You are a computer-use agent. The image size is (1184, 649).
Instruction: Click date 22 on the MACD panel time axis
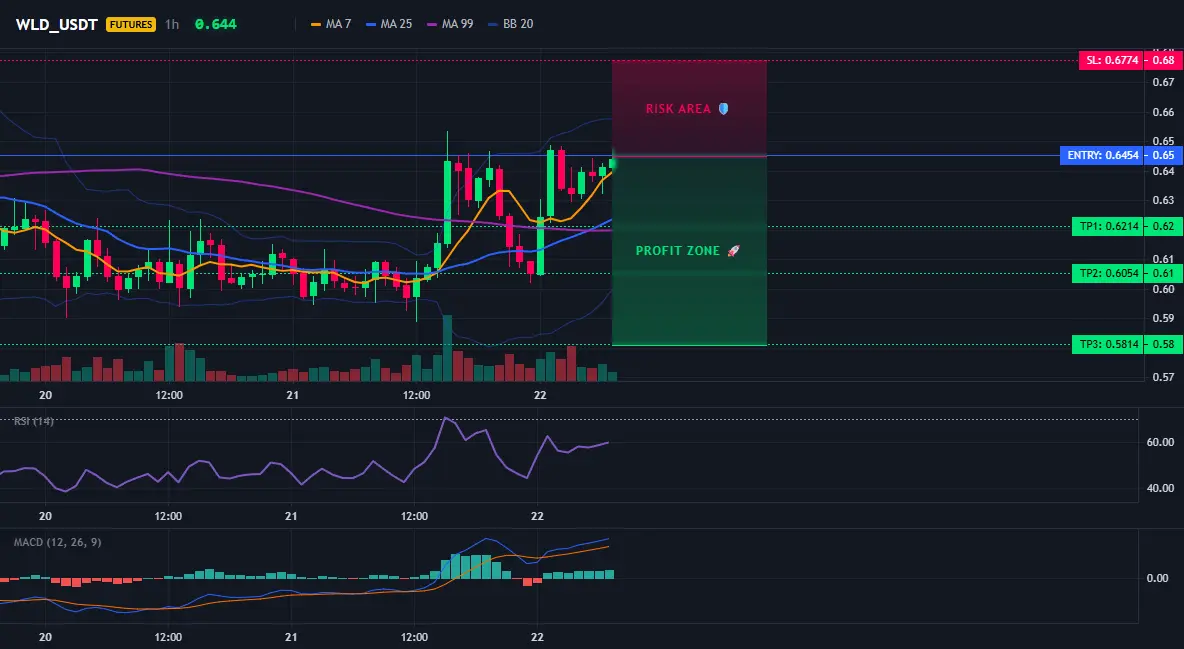(x=538, y=637)
